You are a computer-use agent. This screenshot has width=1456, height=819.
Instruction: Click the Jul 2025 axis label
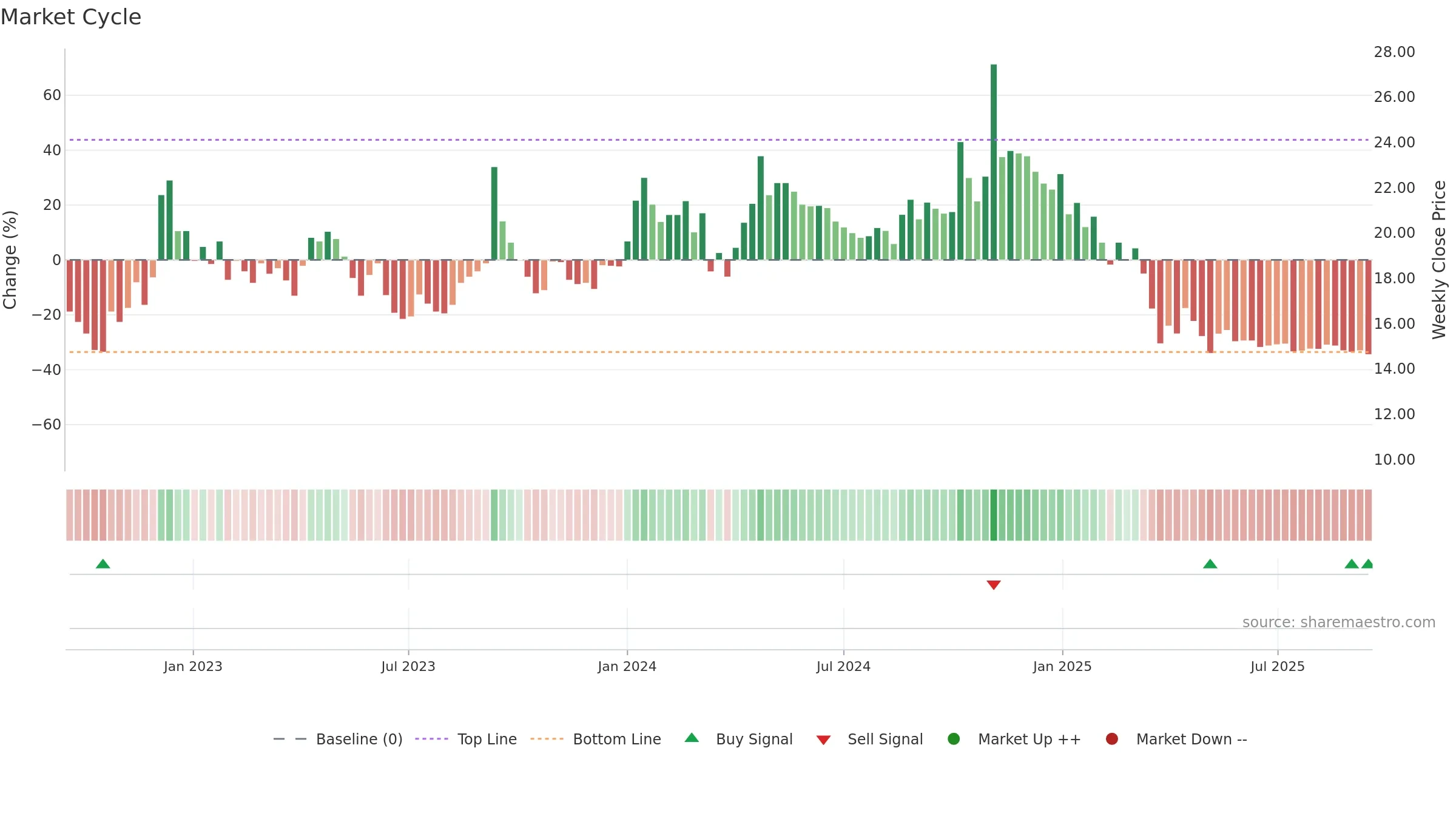(1278, 666)
